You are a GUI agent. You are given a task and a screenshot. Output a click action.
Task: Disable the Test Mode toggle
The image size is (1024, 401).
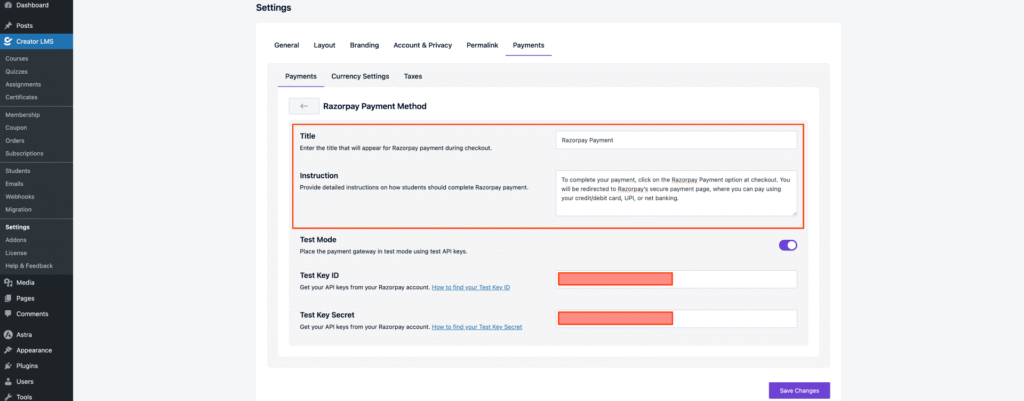(x=787, y=245)
